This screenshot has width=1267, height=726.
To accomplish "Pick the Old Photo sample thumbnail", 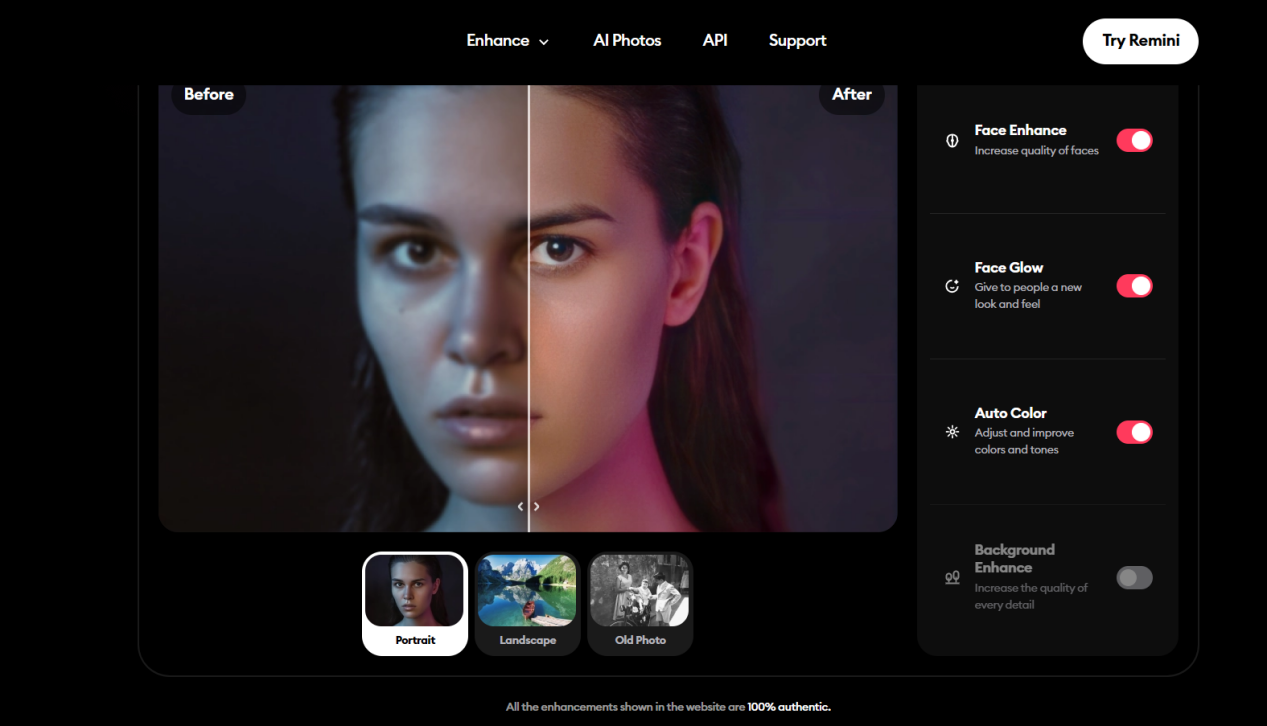I will (x=640, y=603).
